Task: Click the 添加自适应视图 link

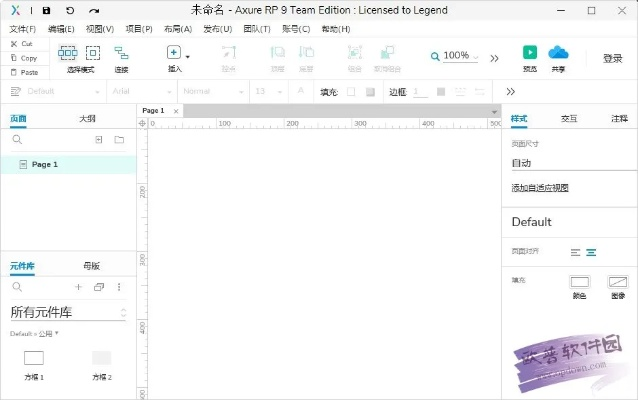Action: click(540, 188)
